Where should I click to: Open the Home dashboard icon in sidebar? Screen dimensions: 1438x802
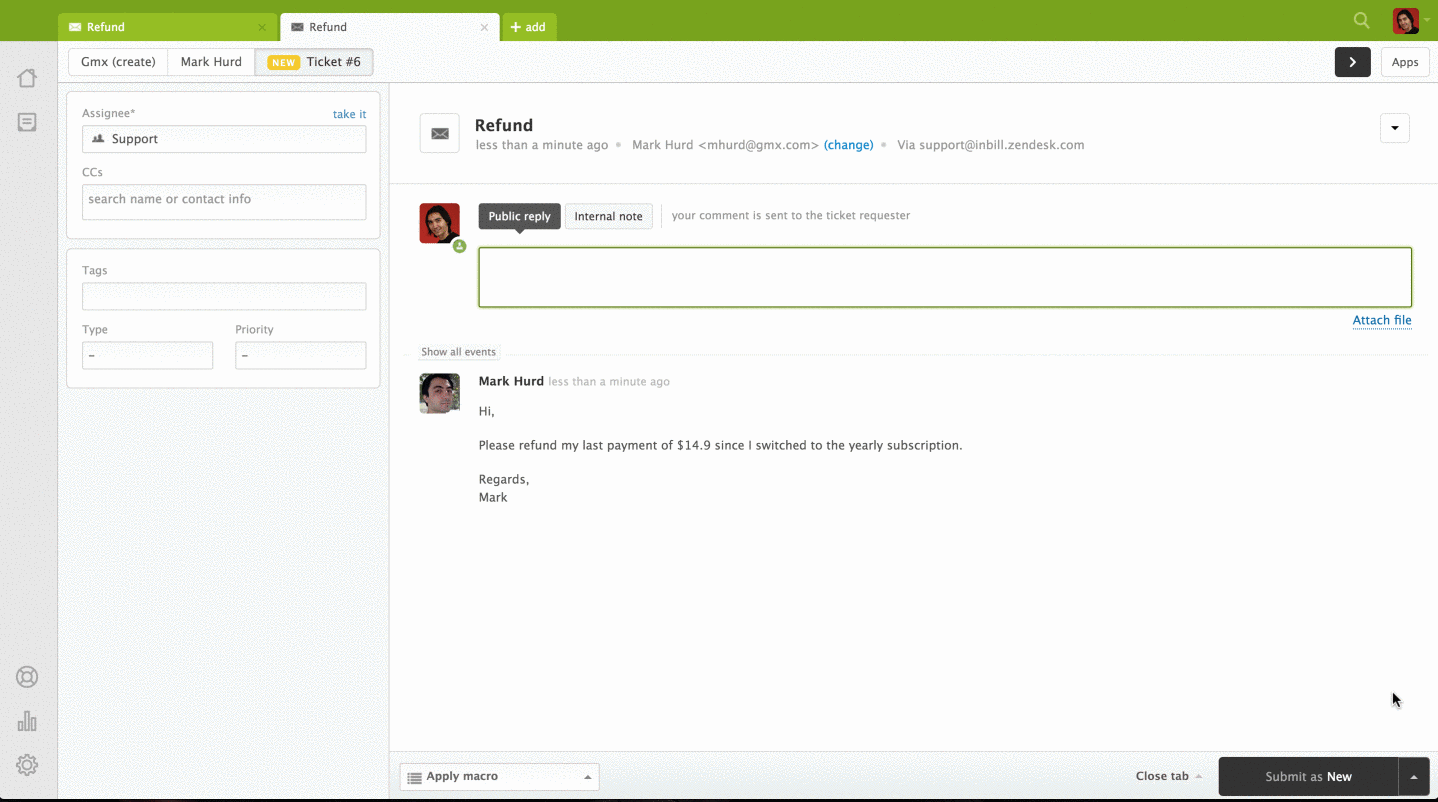click(x=27, y=78)
